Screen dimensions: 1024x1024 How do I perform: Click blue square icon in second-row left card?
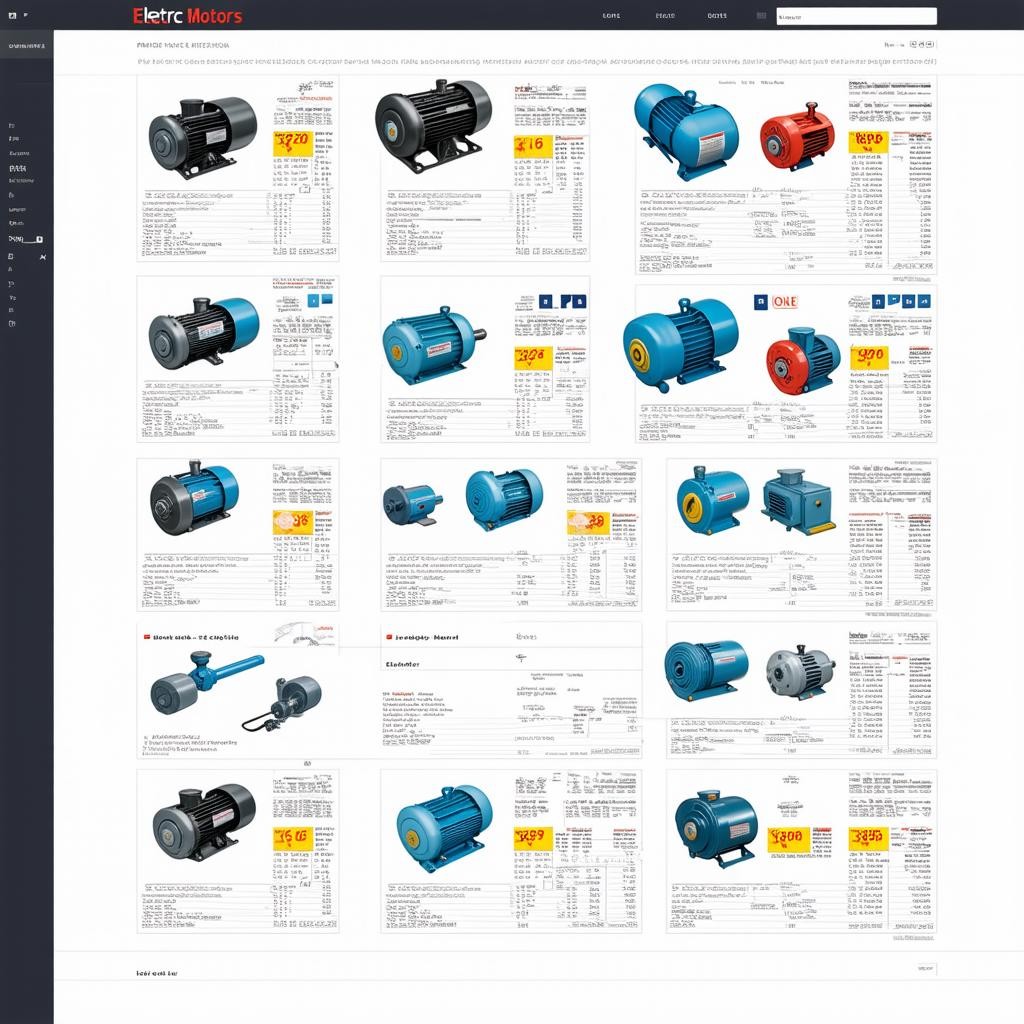(x=313, y=299)
